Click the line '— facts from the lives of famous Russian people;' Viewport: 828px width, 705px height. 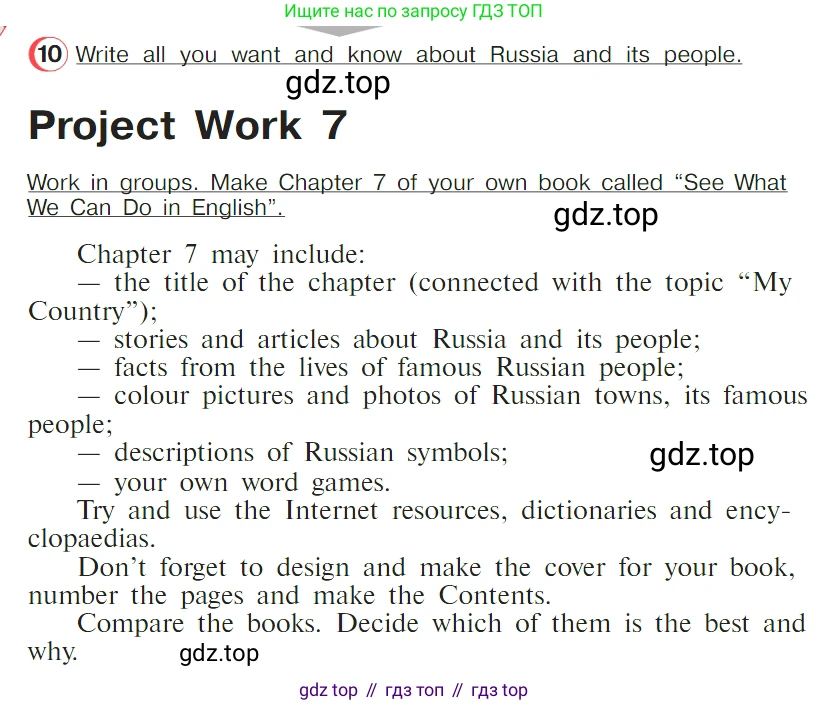[381, 368]
